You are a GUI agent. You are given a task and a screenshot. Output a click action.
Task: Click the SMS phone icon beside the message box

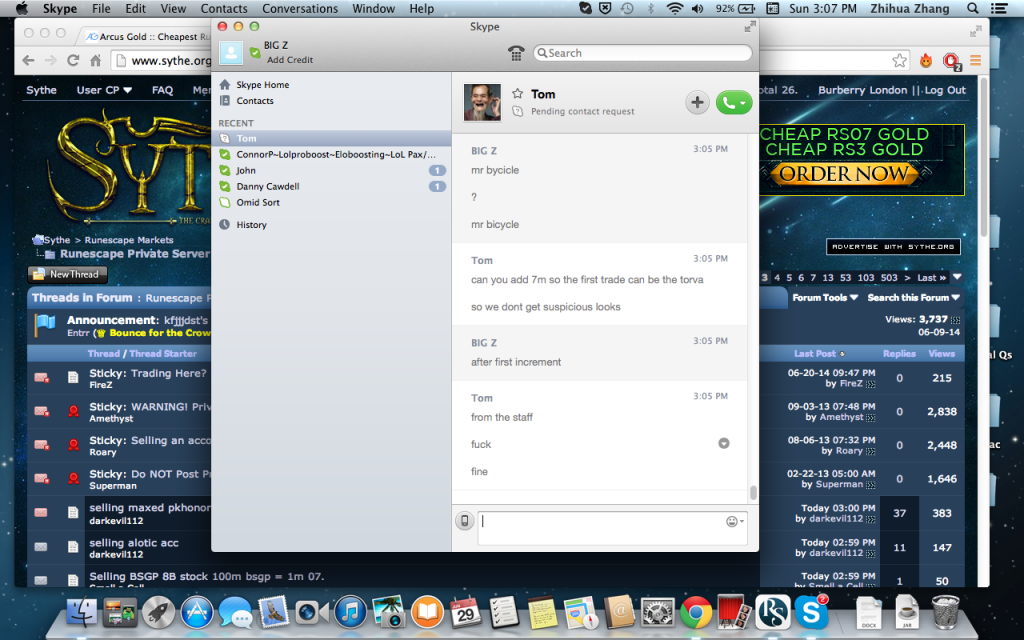[x=464, y=520]
